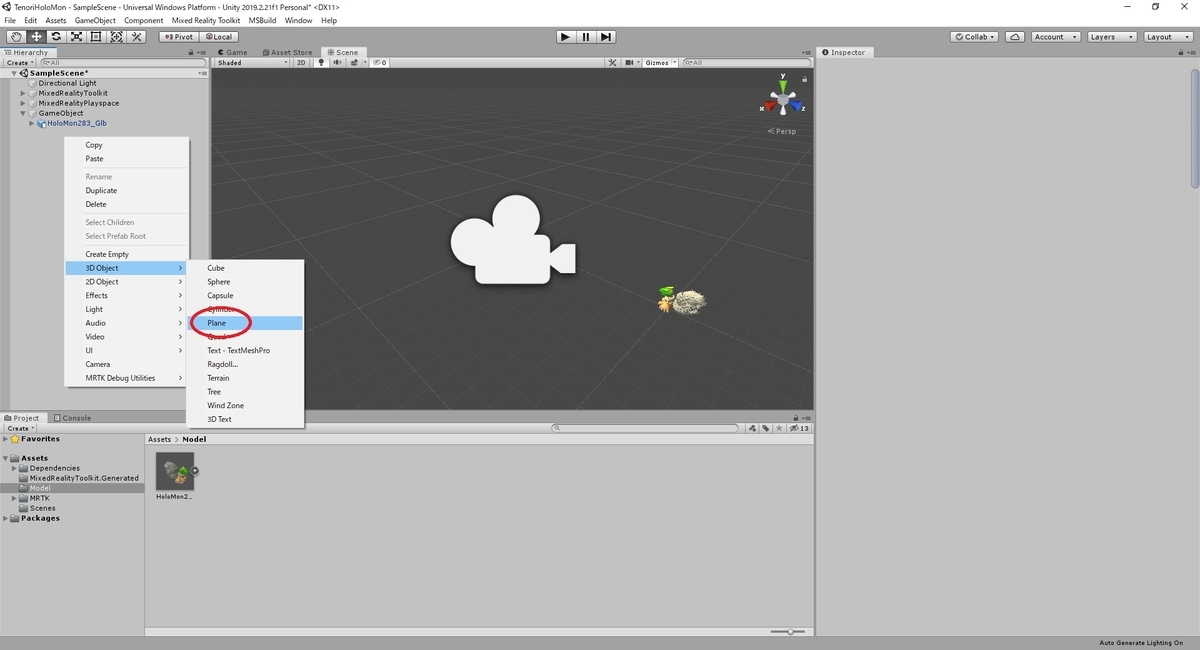
Task: Adjust the Project icon size slider
Action: coord(790,632)
